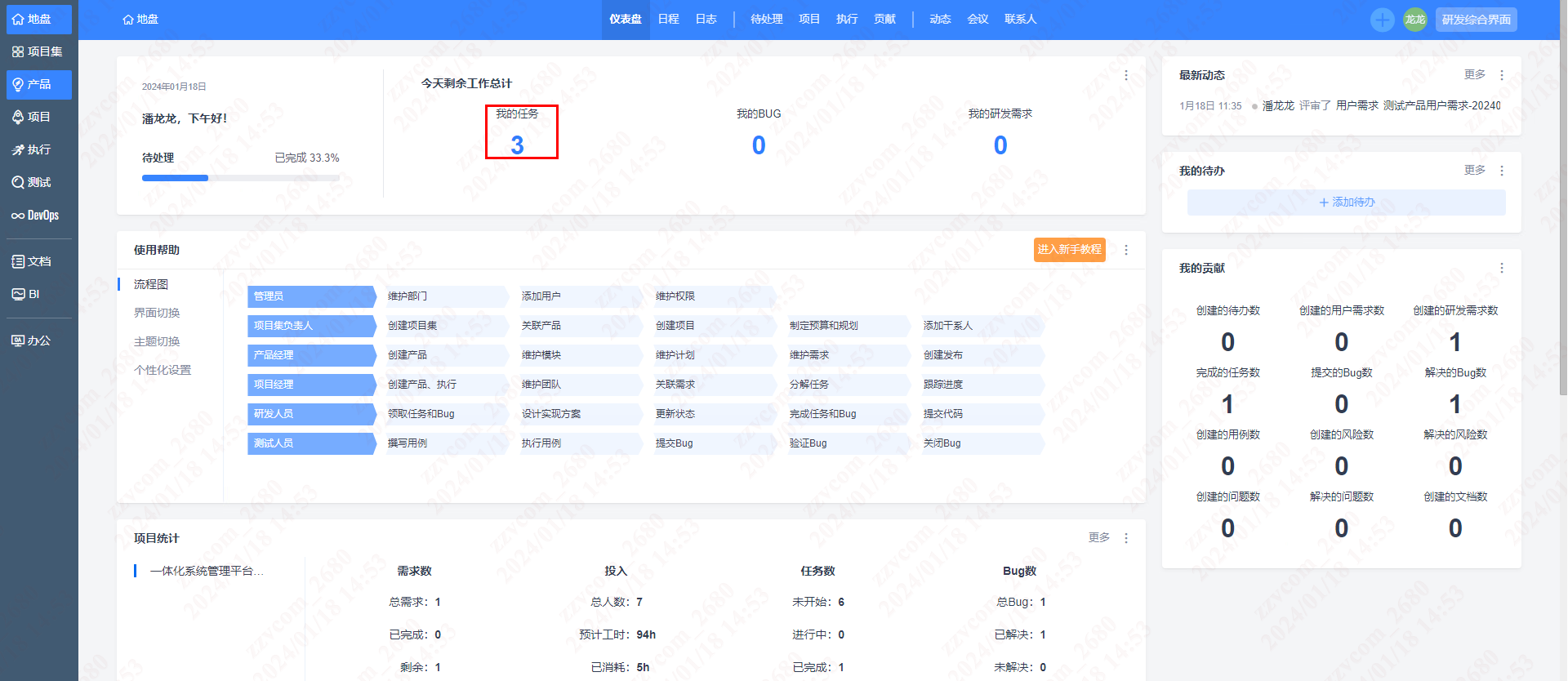1568x681 pixels.
Task: Open 项目集 in the sidebar
Action: tap(38, 51)
